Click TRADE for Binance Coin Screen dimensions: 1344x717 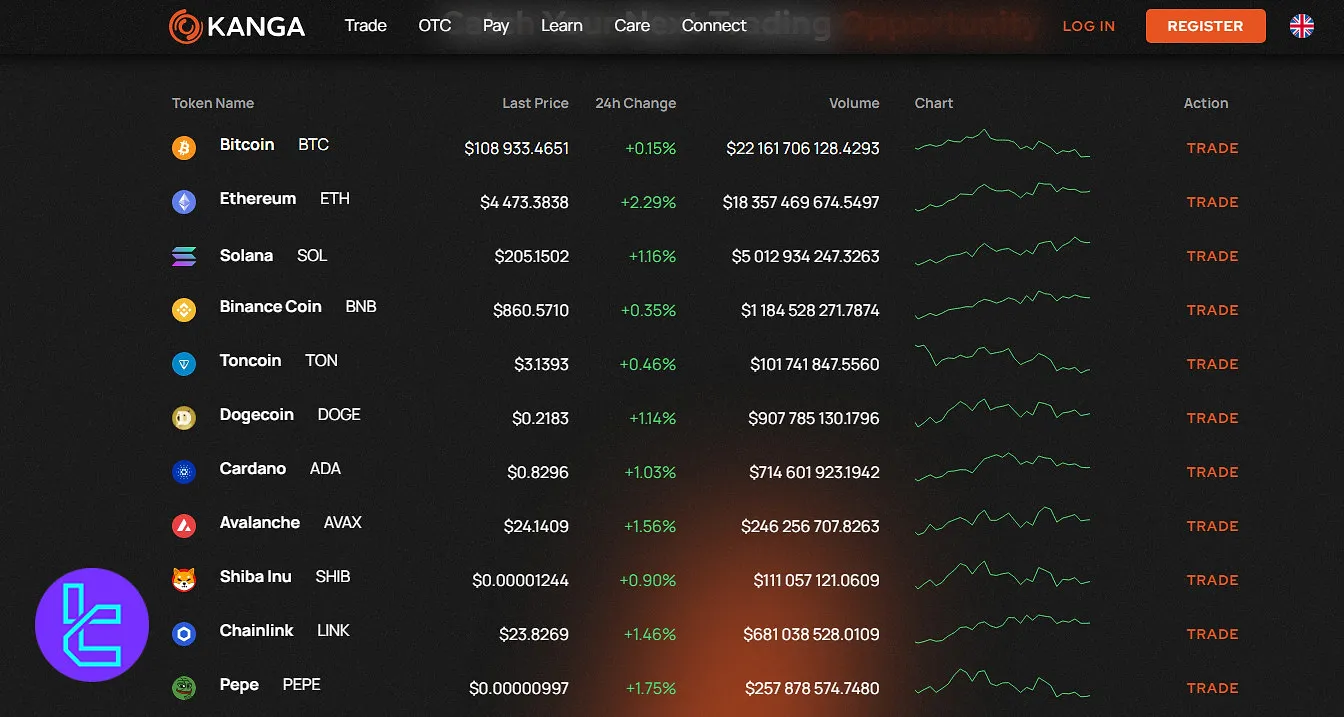coord(1212,310)
